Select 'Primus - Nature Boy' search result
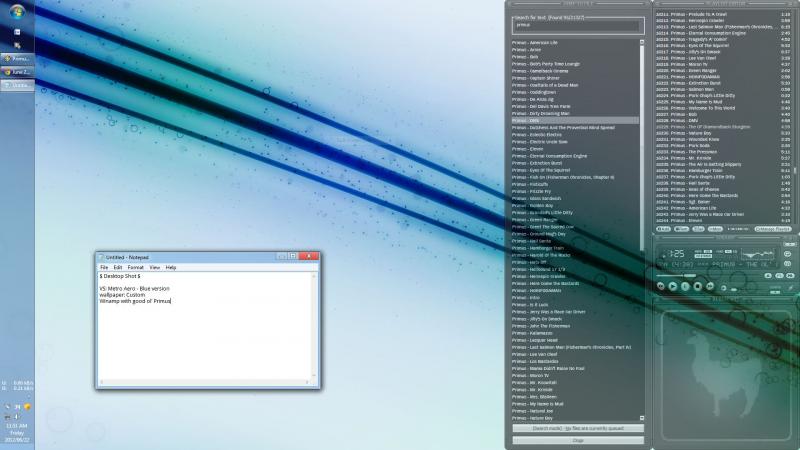 pyautogui.click(x=575, y=418)
